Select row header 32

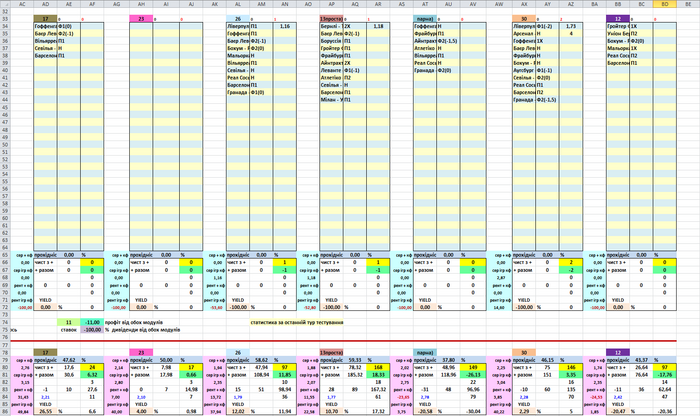point(5,12)
